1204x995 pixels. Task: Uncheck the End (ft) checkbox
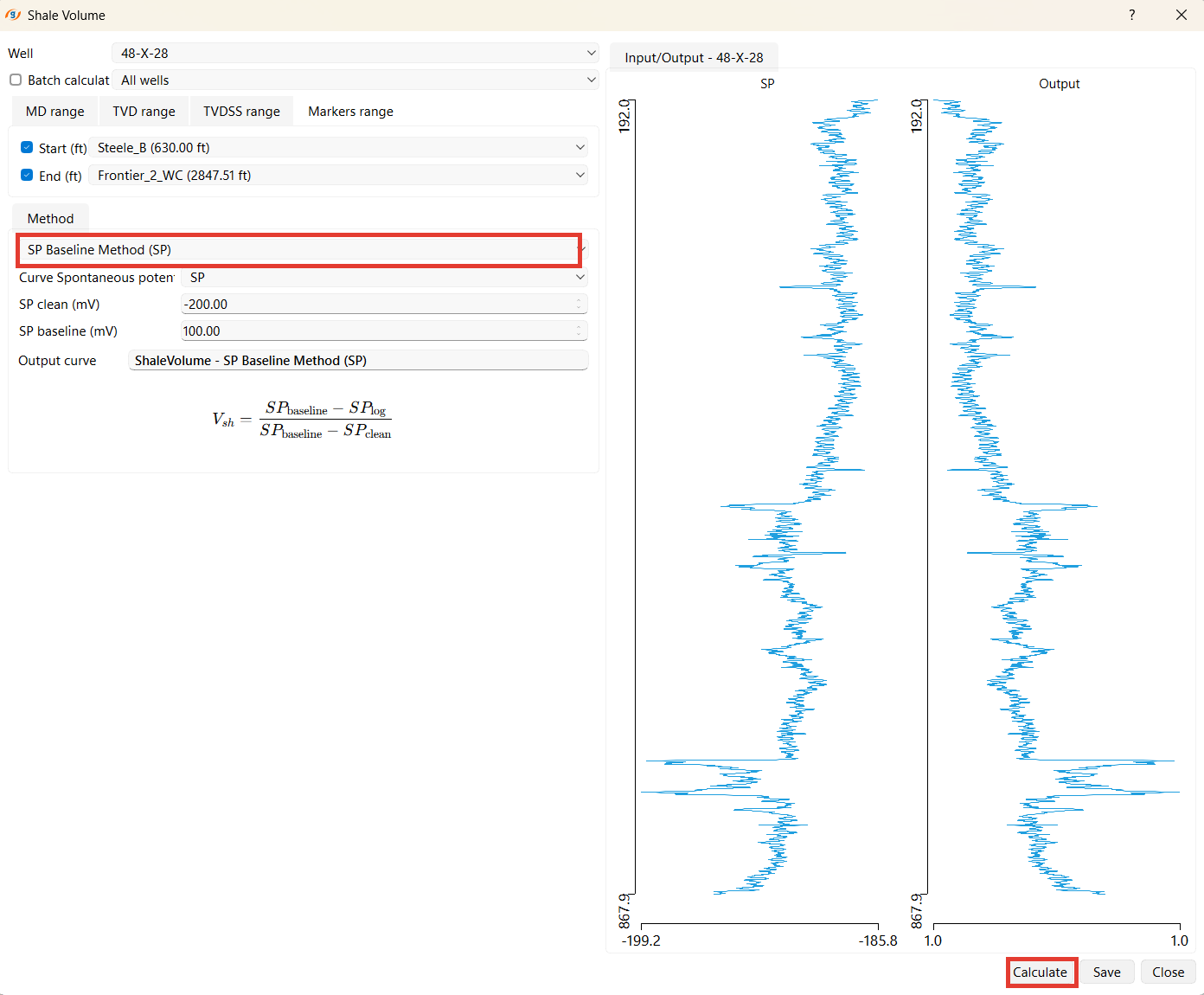27,175
